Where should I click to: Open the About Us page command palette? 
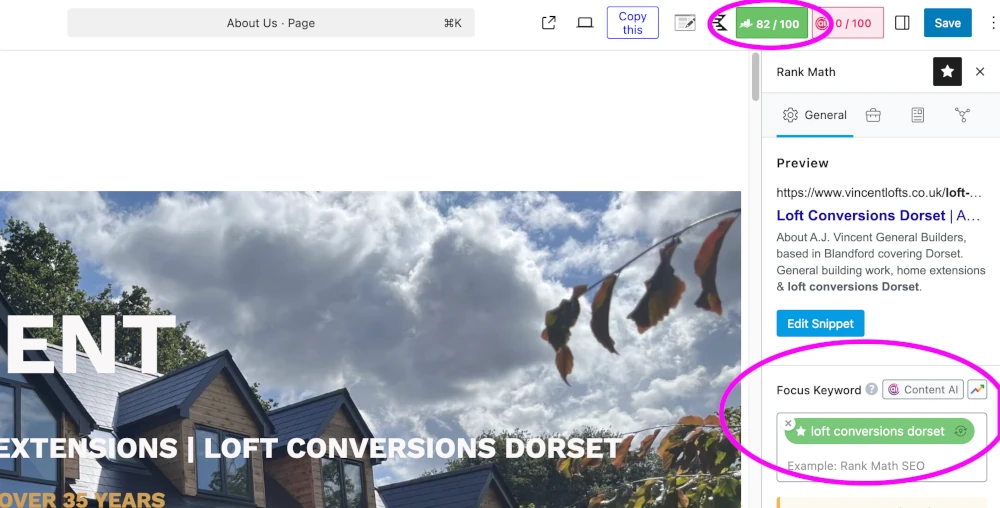click(271, 23)
